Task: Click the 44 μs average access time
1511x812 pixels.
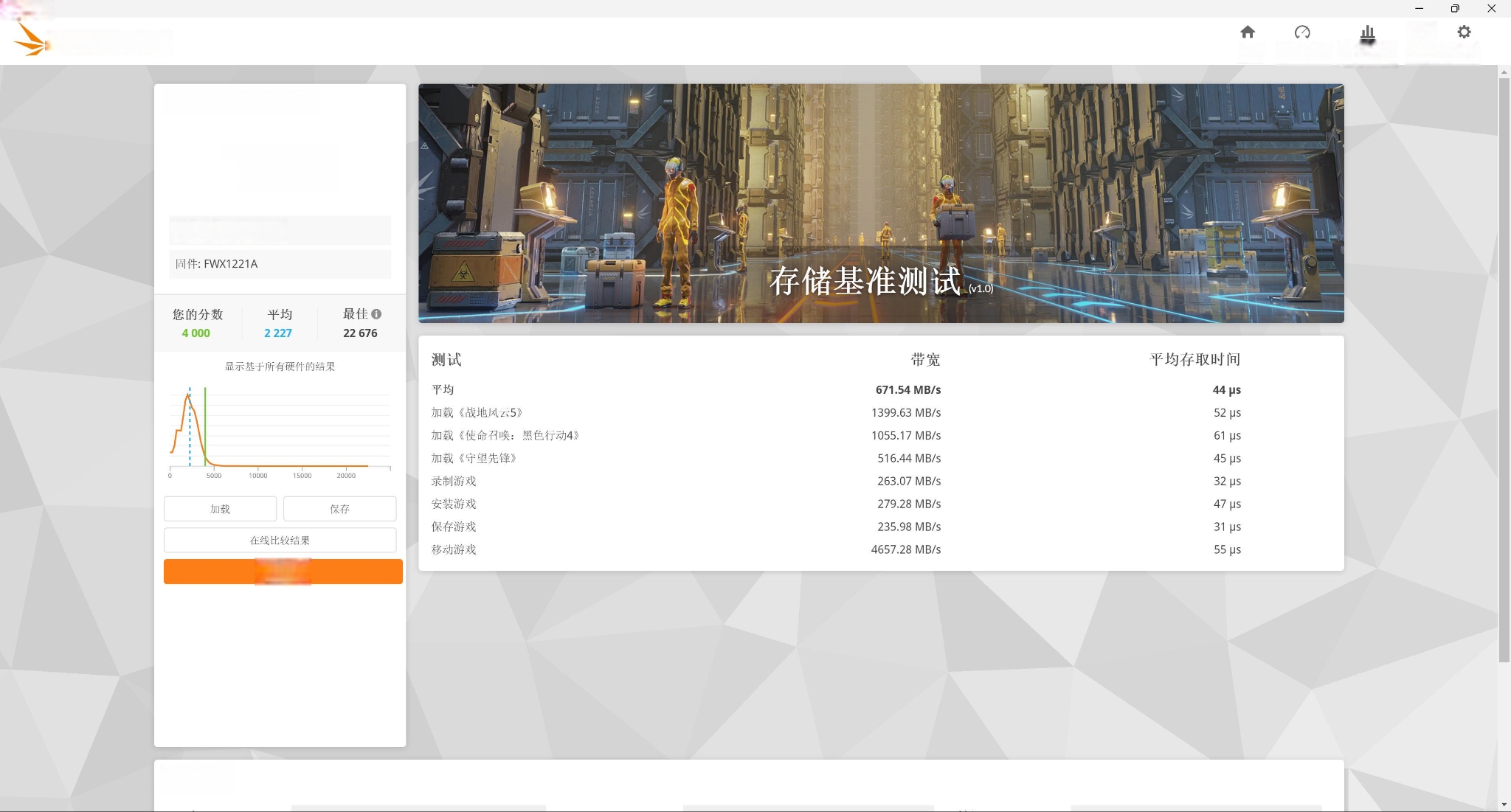Action: tap(1227, 389)
